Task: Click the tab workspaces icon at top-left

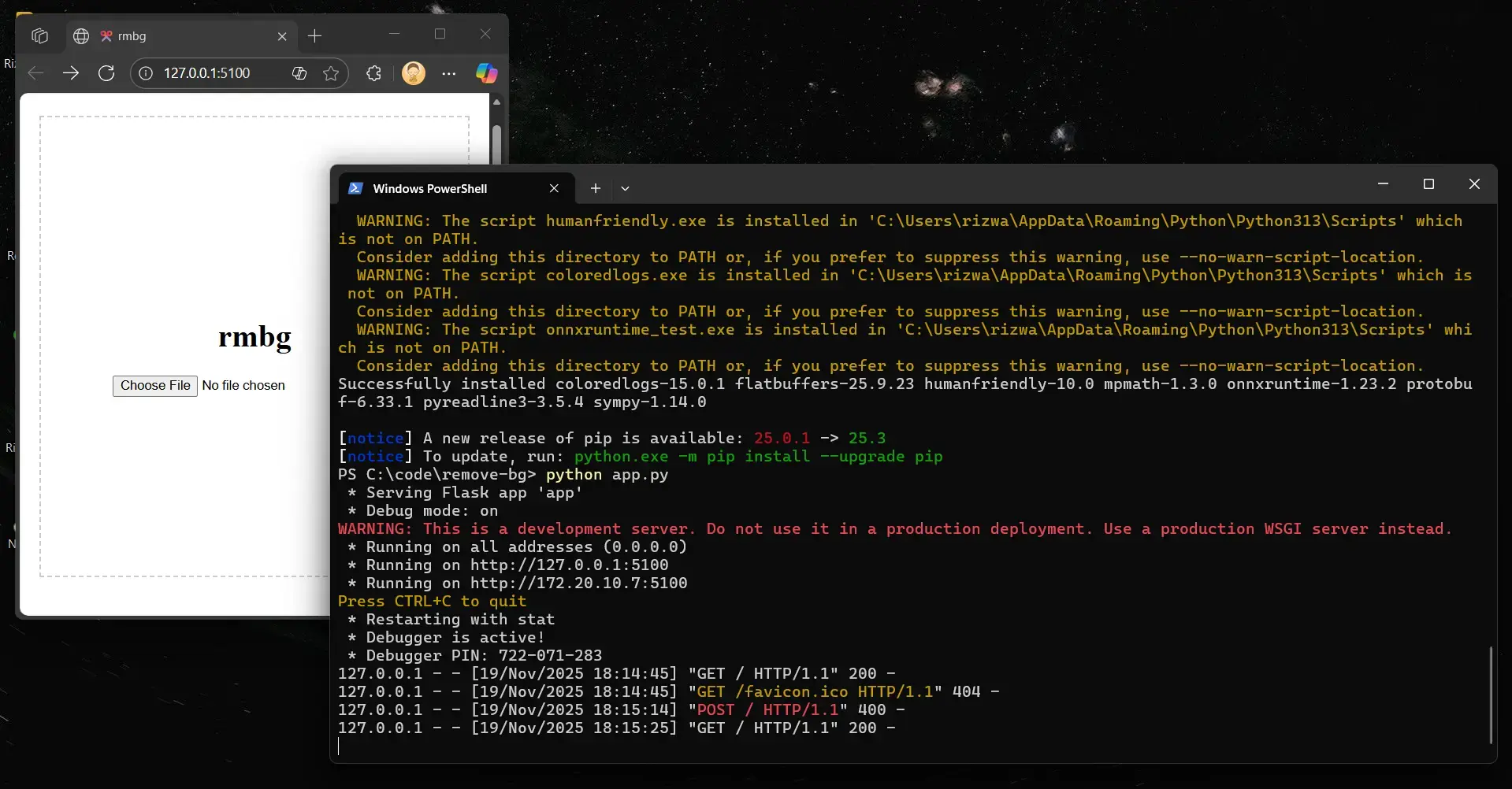Action: (39, 35)
